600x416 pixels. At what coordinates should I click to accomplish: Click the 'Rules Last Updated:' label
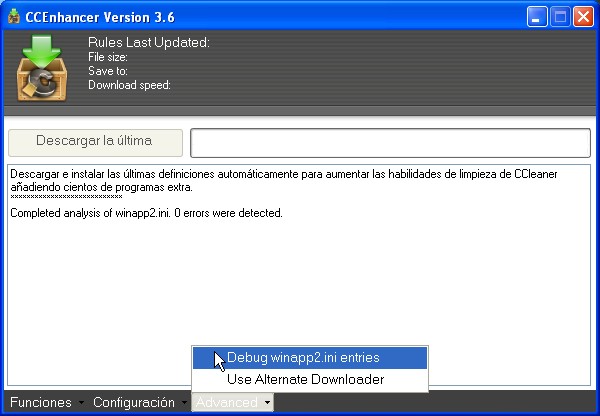149,42
